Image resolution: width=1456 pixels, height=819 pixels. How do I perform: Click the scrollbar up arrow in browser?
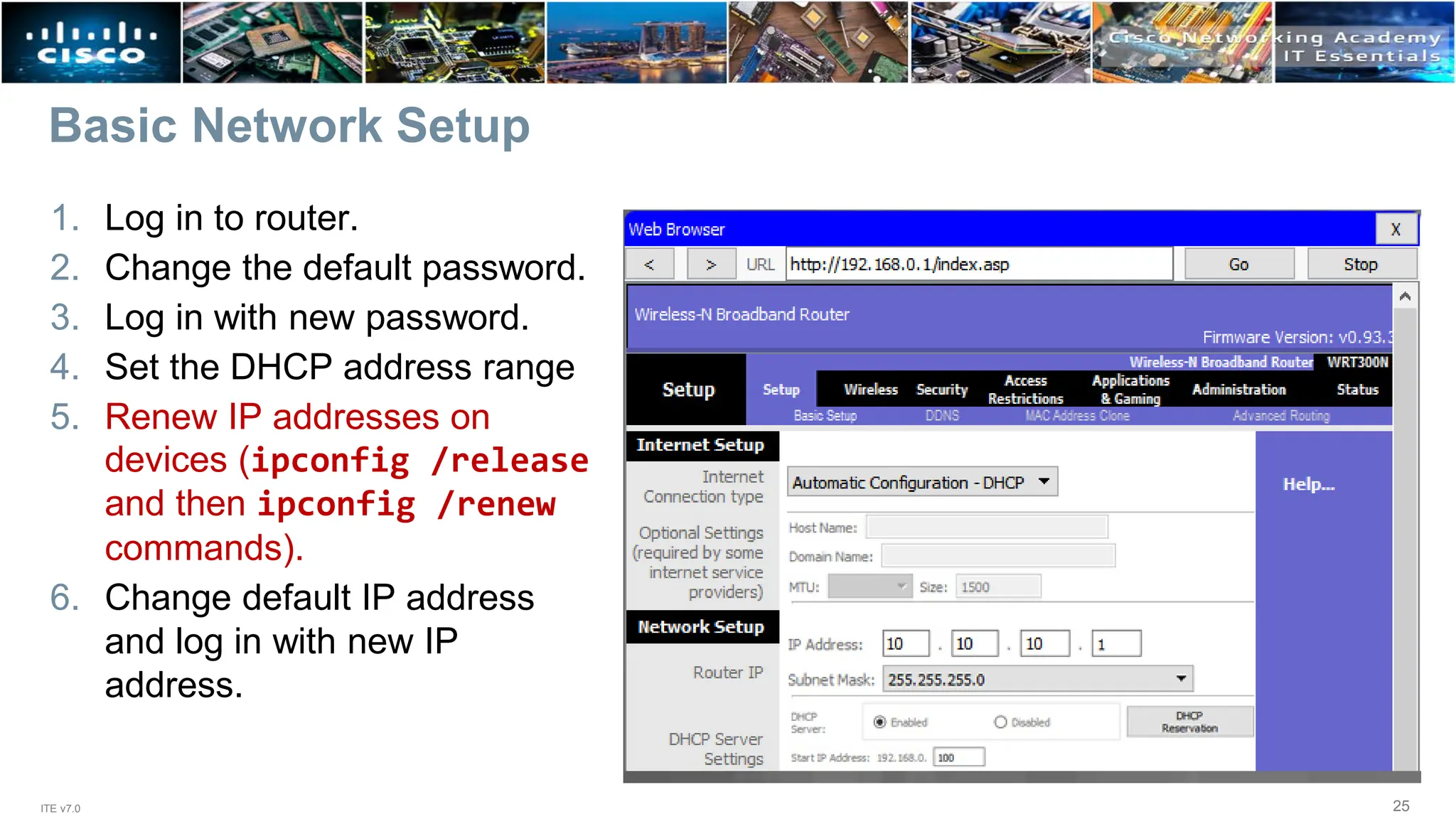pyautogui.click(x=1405, y=296)
